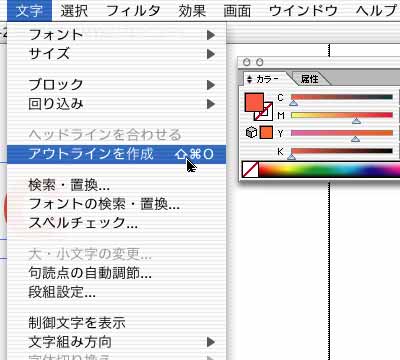400x360 pixels.
Task: Switch to the カラー tab
Action: [267, 79]
